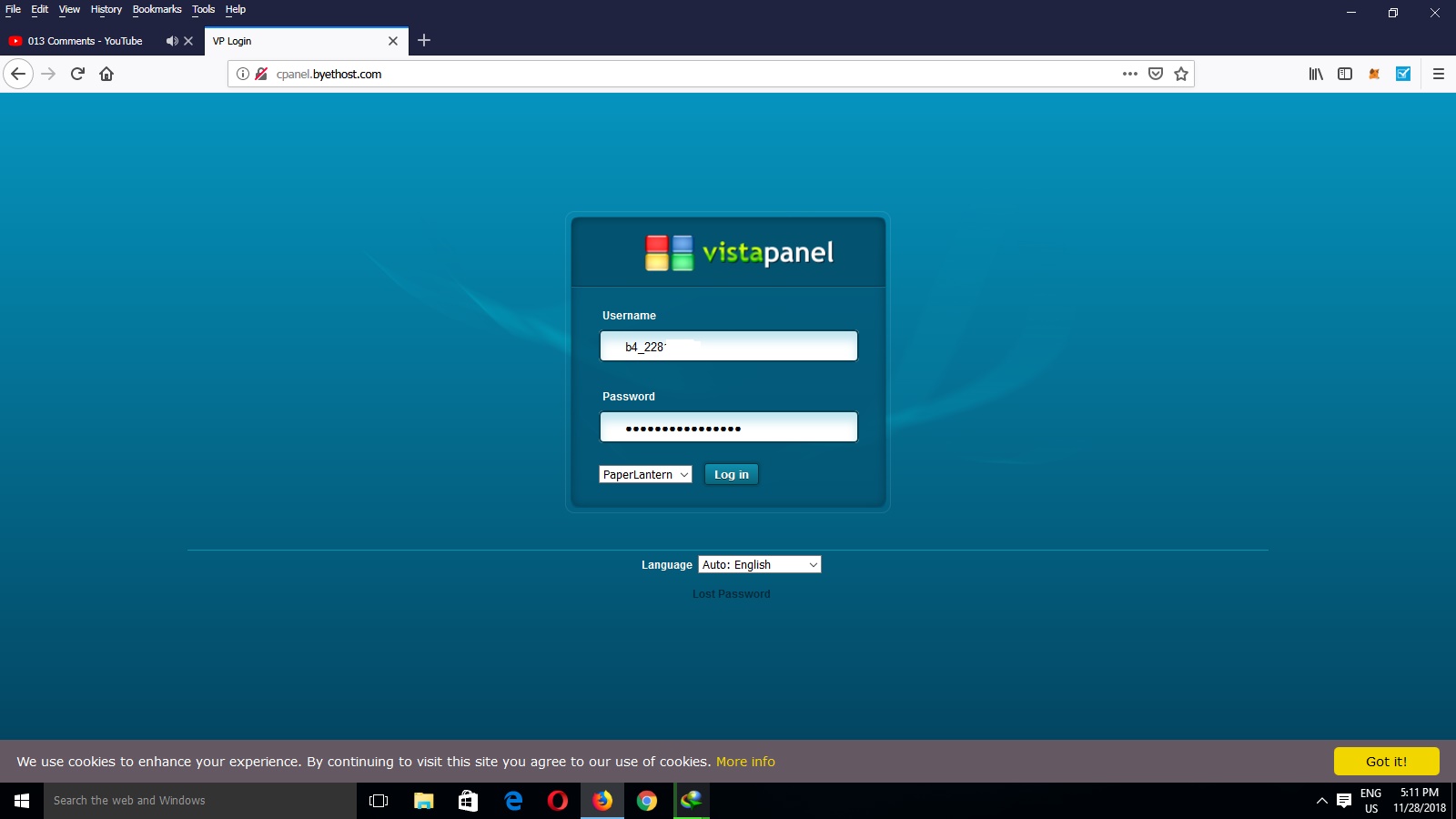Close the Firefox window
Screen dimensions: 1456x819
coord(1435,13)
